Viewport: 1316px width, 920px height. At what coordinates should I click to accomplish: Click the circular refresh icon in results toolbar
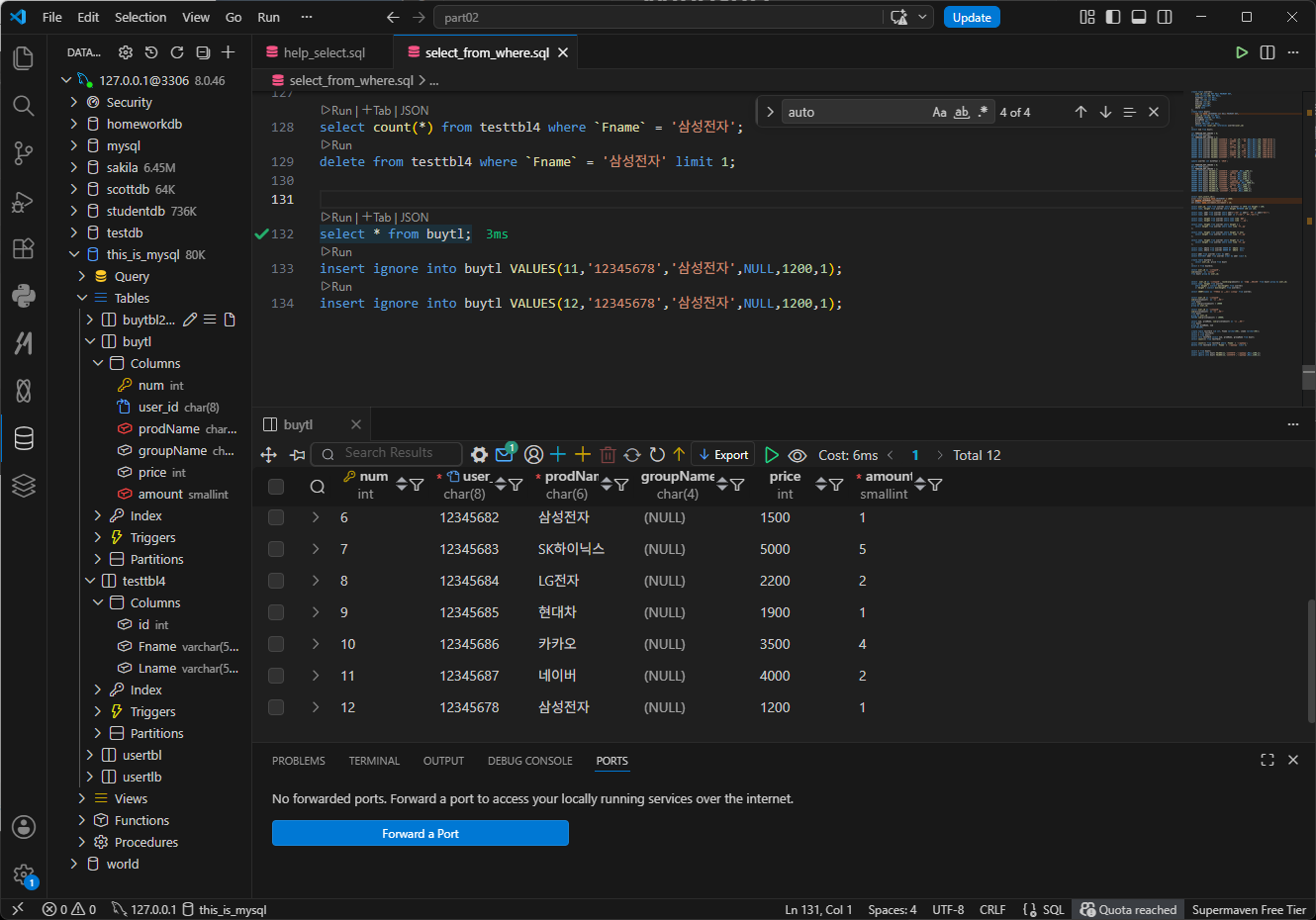point(657,455)
